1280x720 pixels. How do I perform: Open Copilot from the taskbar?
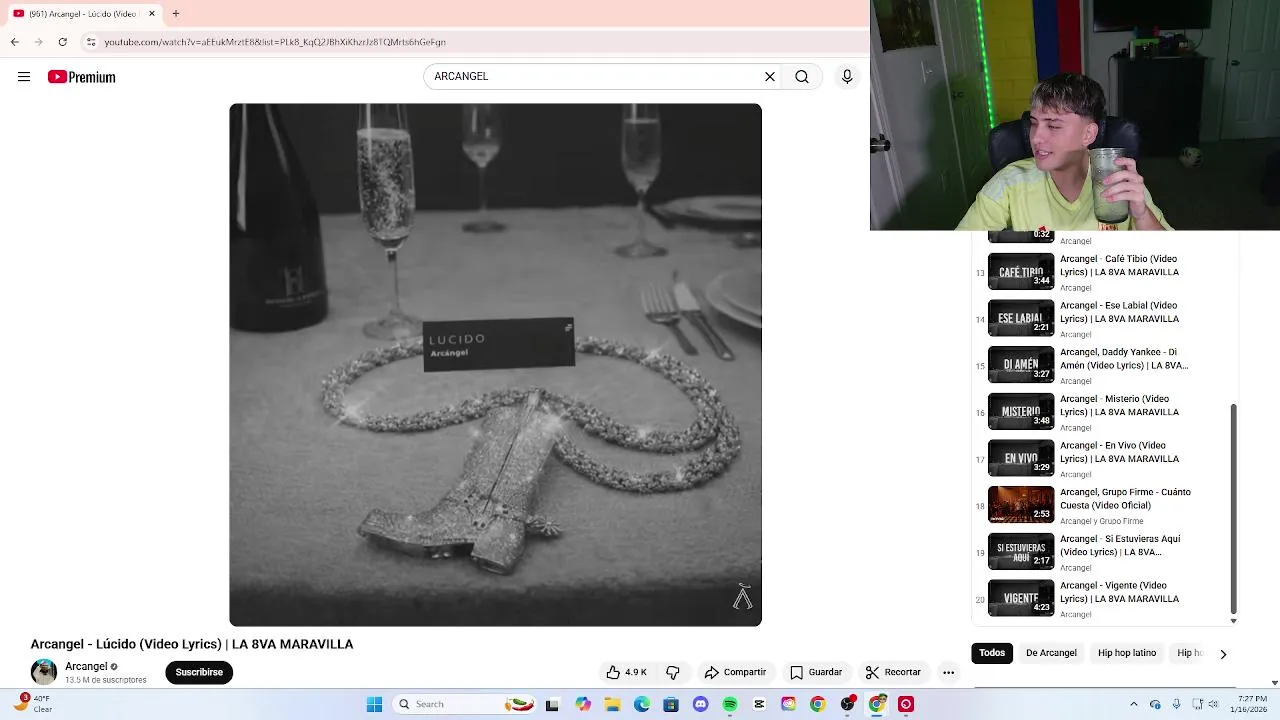[x=583, y=704]
